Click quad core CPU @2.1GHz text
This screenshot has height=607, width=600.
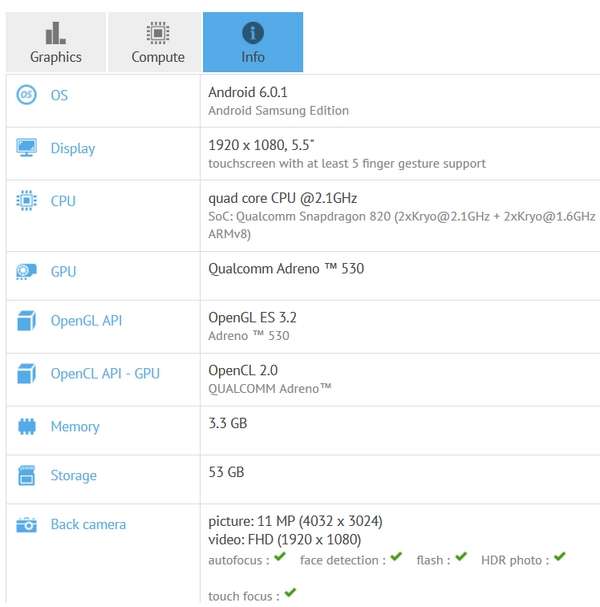283,198
